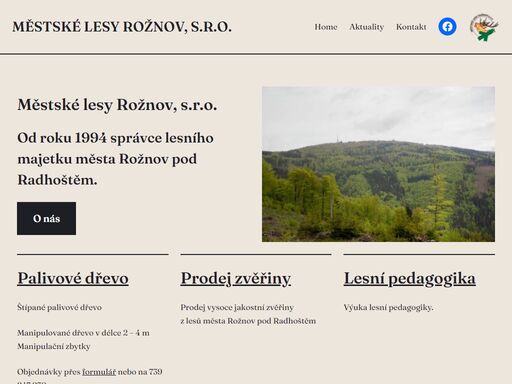The width and height of the screenshot is (512, 384).
Task: Click the Prodej vysoce jakostní zvěřiny text
Action: (x=237, y=307)
